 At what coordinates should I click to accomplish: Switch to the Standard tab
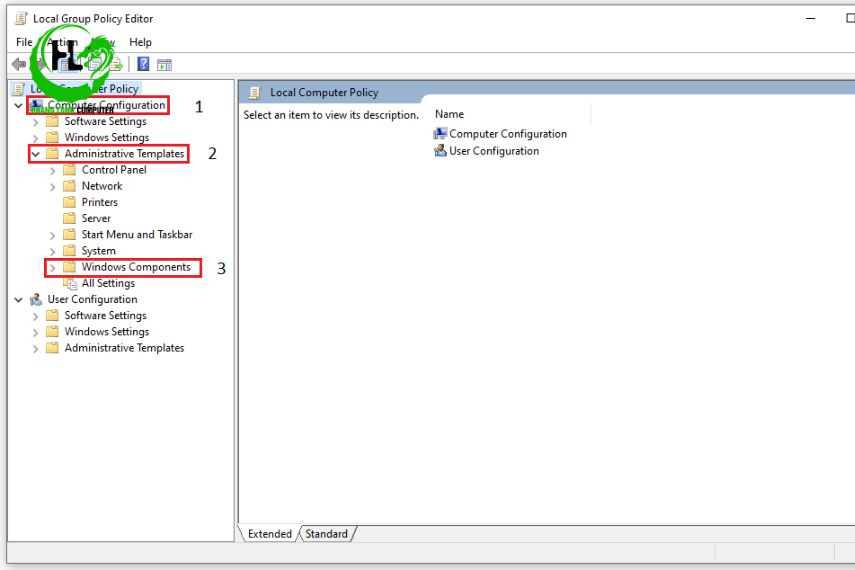tap(326, 533)
